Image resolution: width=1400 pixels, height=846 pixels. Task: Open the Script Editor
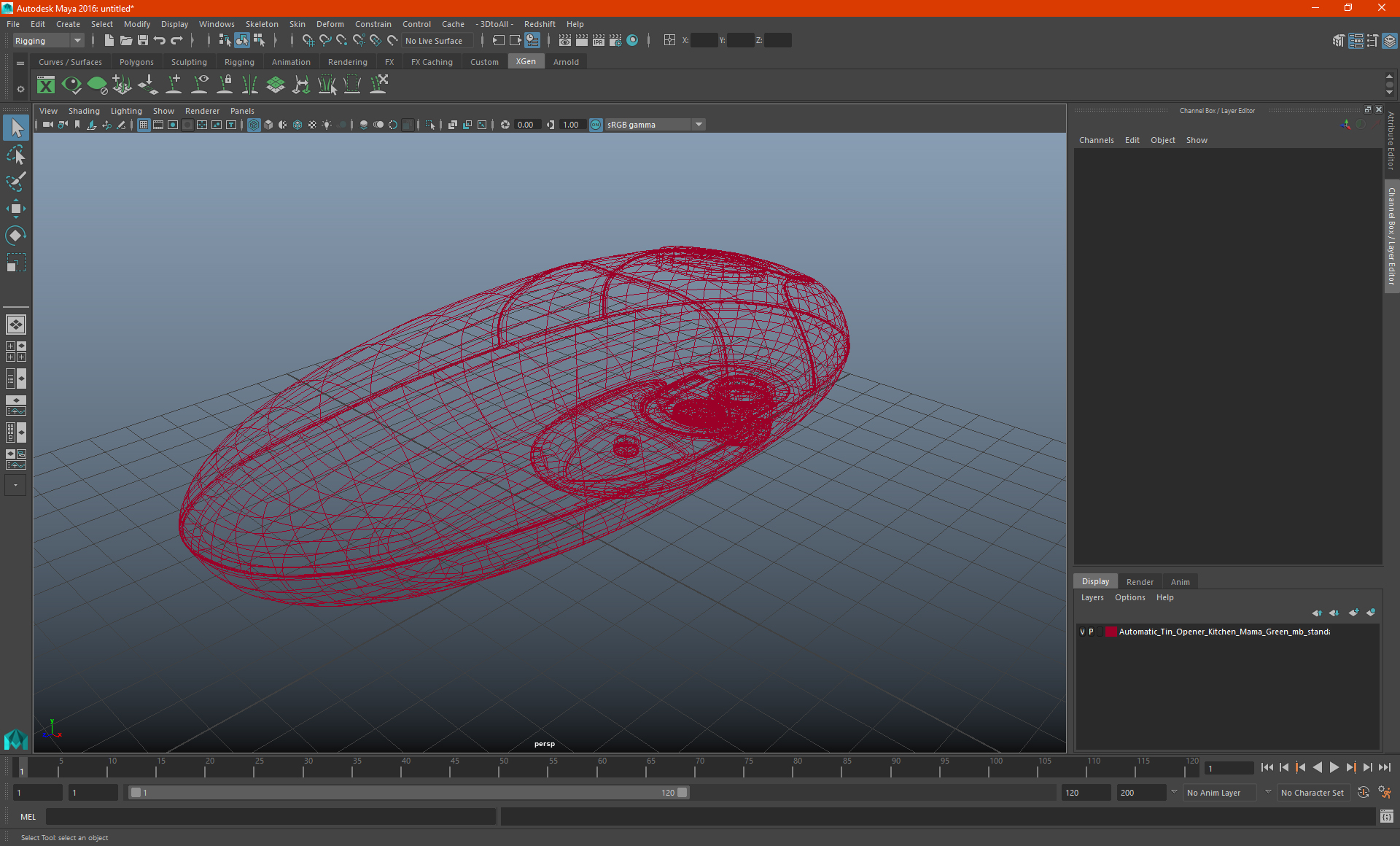click(x=1387, y=817)
